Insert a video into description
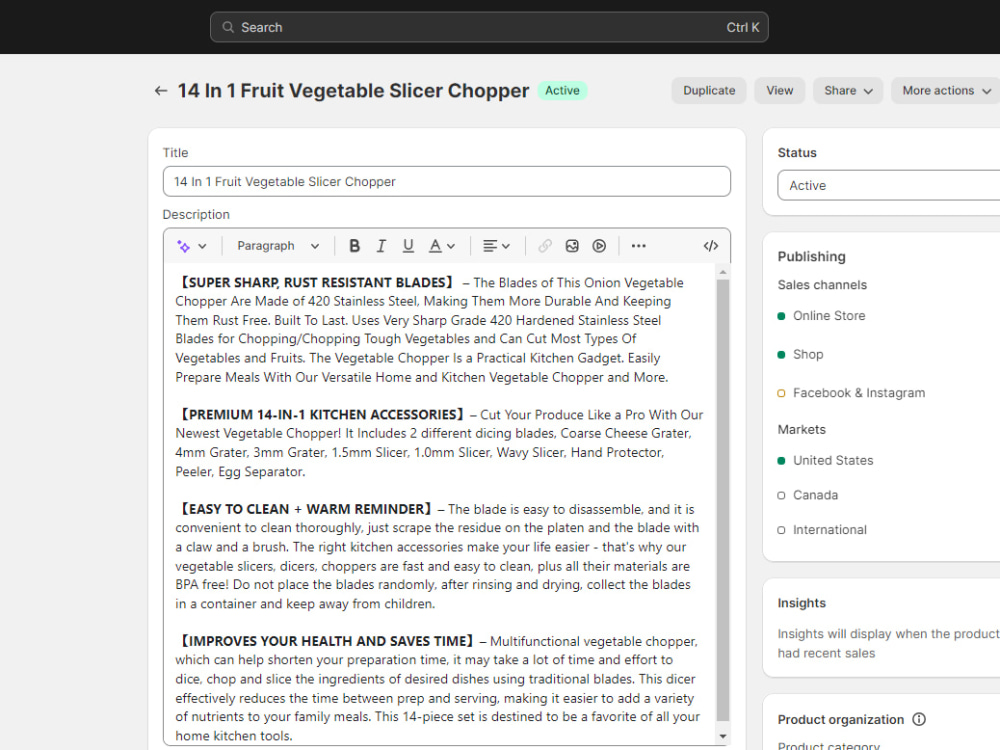Screen dimensions: 1000x750 tap(599, 246)
